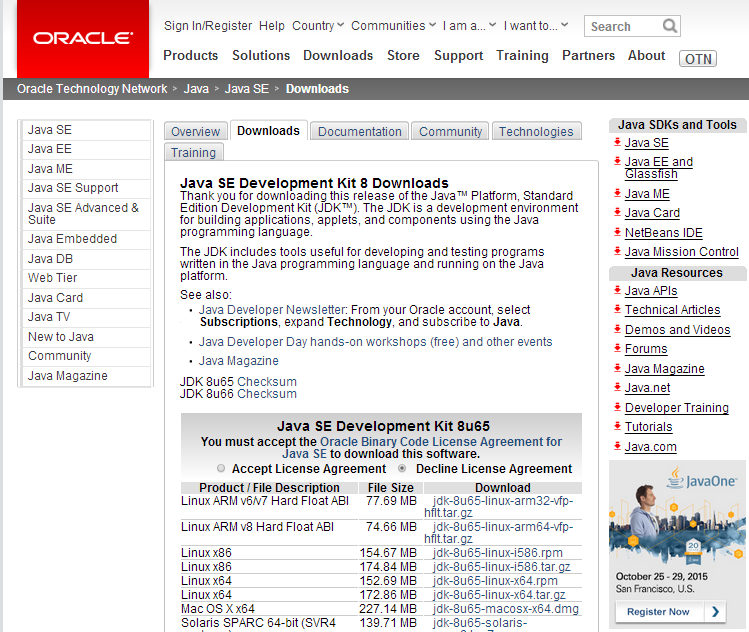The height and width of the screenshot is (632, 749).
Task: Click red download arrow beside Java SE
Action: coord(617,143)
